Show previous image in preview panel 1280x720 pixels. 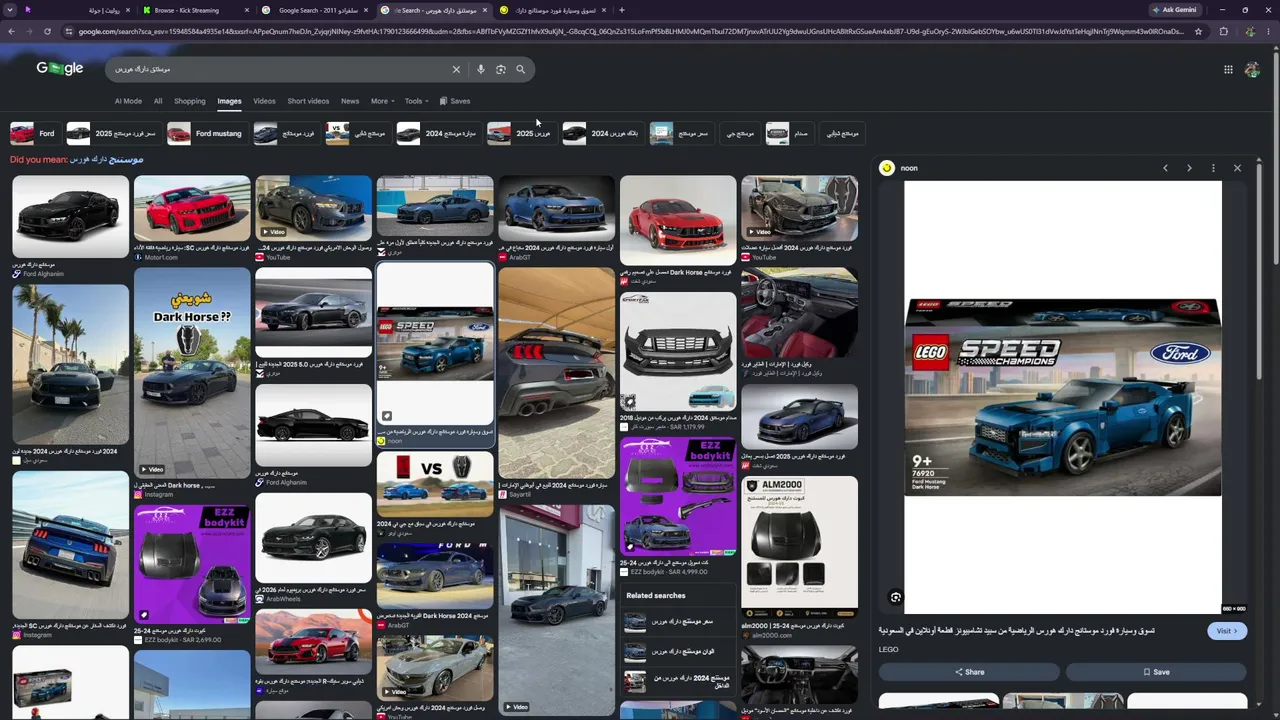(x=1165, y=168)
